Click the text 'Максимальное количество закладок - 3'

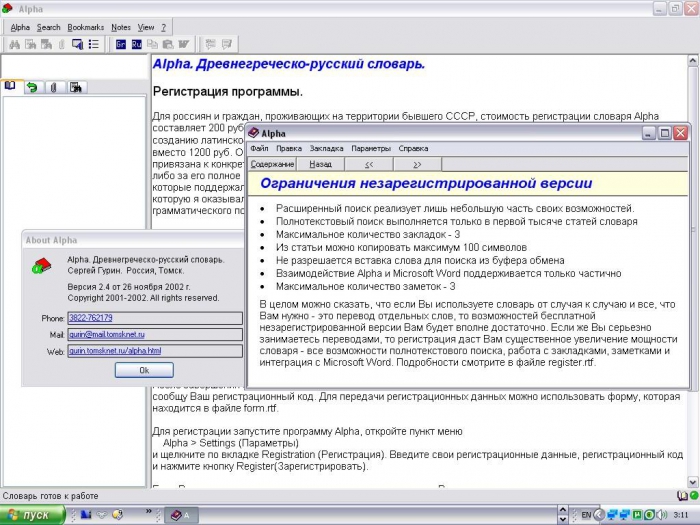pyautogui.click(x=368, y=234)
